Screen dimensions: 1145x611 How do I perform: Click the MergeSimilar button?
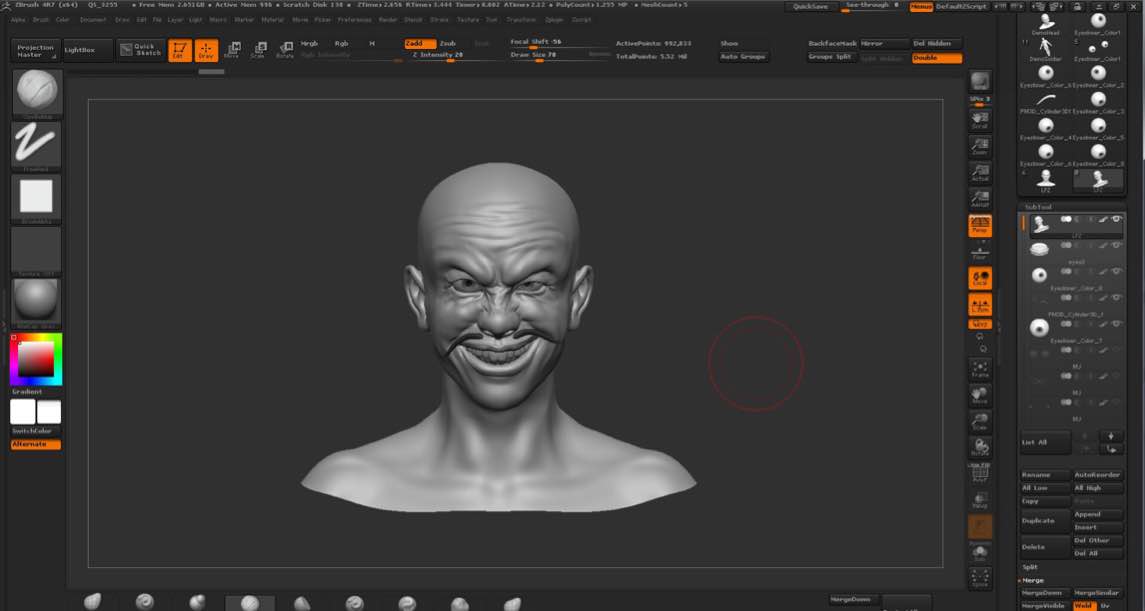pyautogui.click(x=1098, y=593)
